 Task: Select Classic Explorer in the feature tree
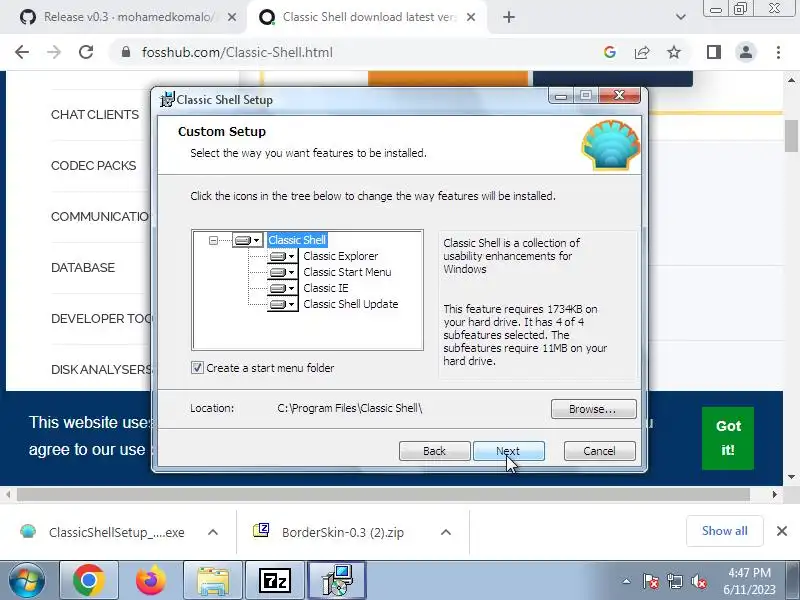[x=341, y=256]
